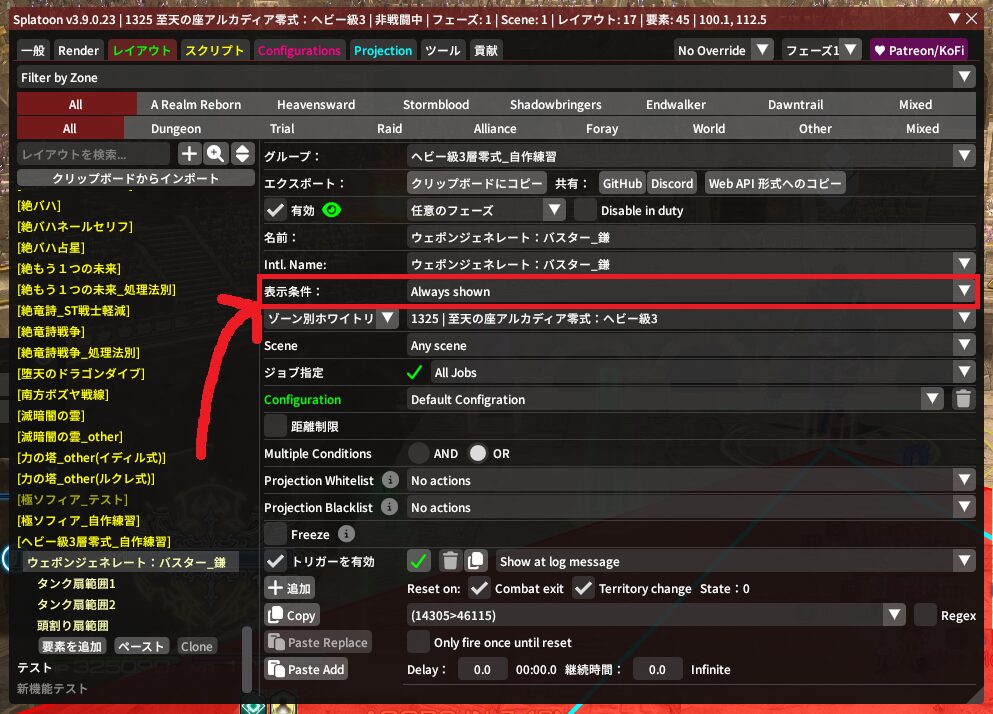Click the copy icon next to the trigger trash
This screenshot has height=714, width=993.
(x=476, y=561)
